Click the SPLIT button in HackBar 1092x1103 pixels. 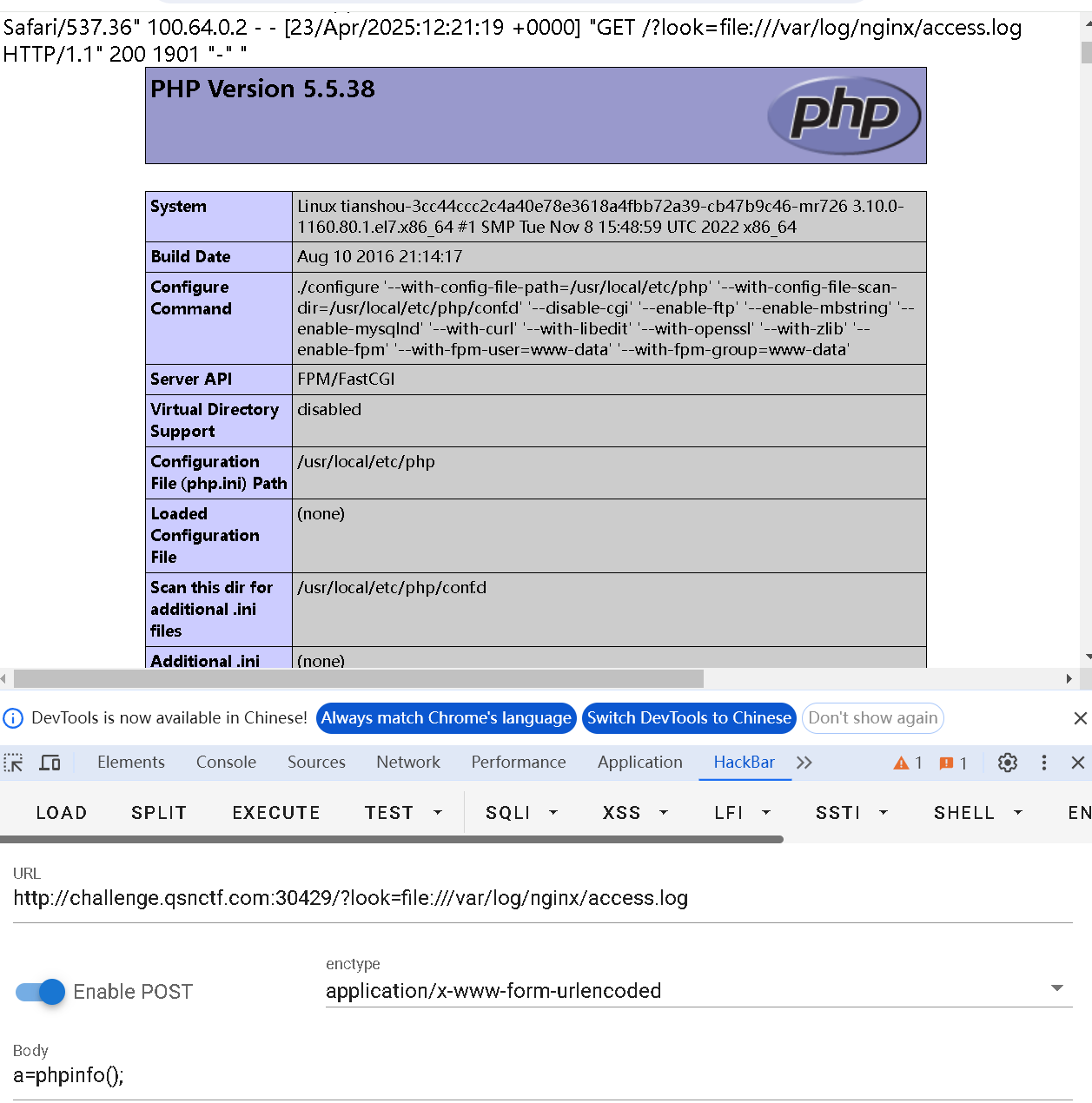click(x=159, y=813)
